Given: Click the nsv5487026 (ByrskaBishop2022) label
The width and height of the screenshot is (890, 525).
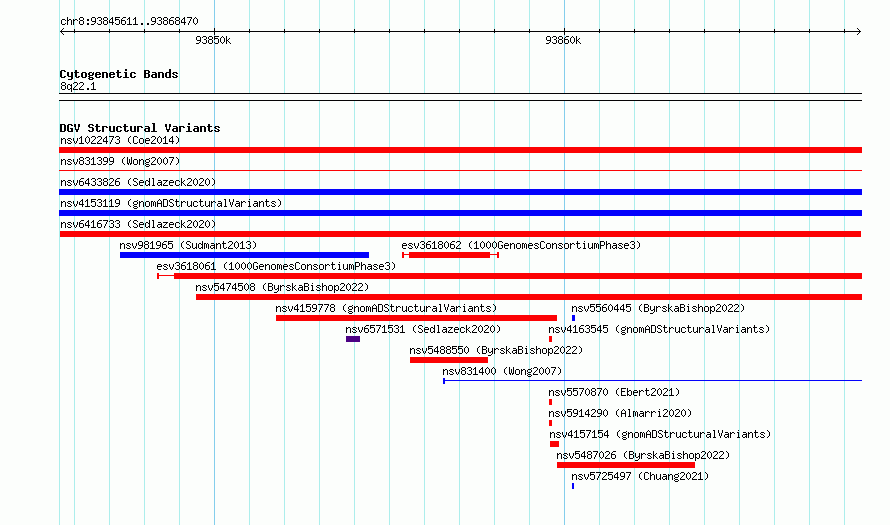Looking at the screenshot, I should 643,455.
